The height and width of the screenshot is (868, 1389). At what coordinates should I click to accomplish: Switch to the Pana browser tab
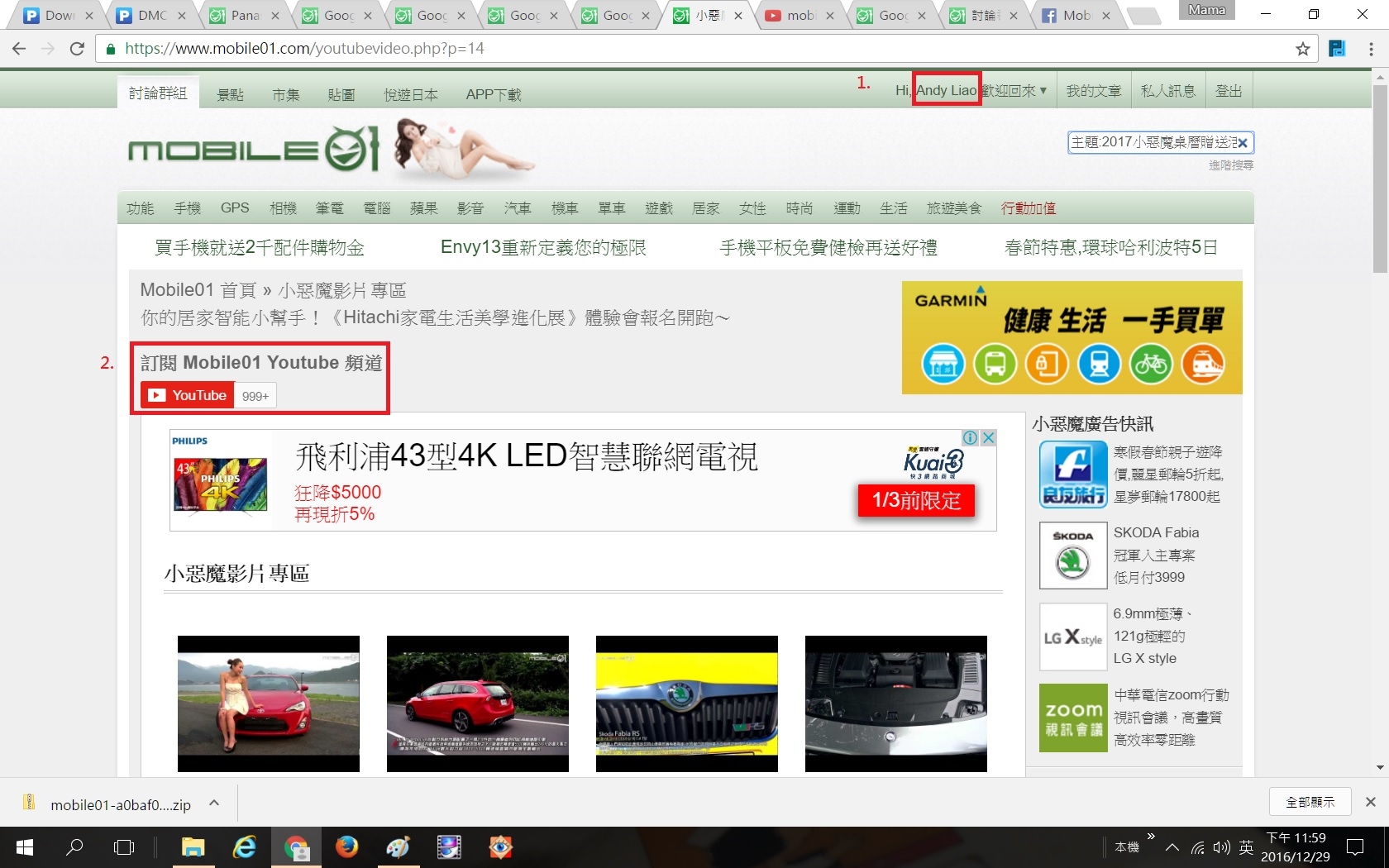(244, 15)
